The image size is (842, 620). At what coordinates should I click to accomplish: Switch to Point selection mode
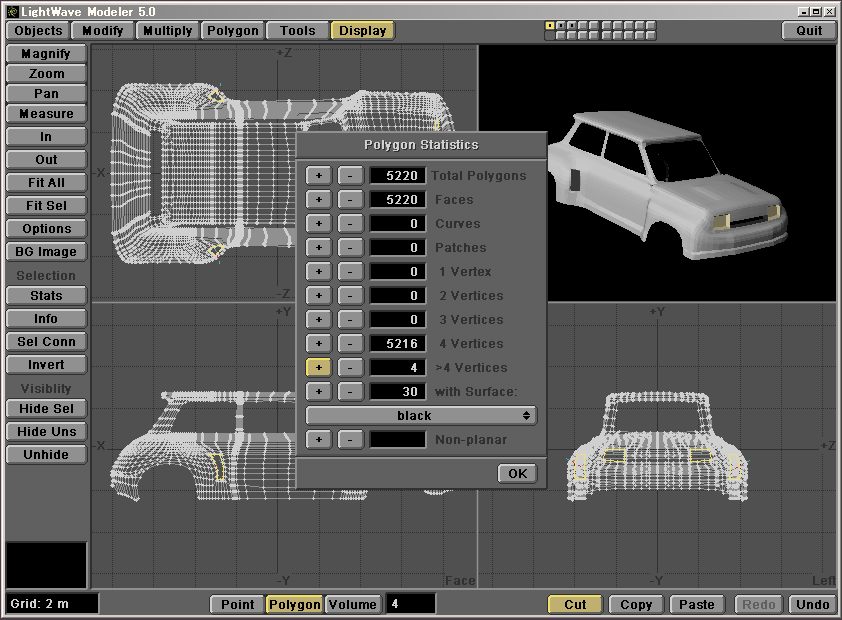tap(237, 604)
